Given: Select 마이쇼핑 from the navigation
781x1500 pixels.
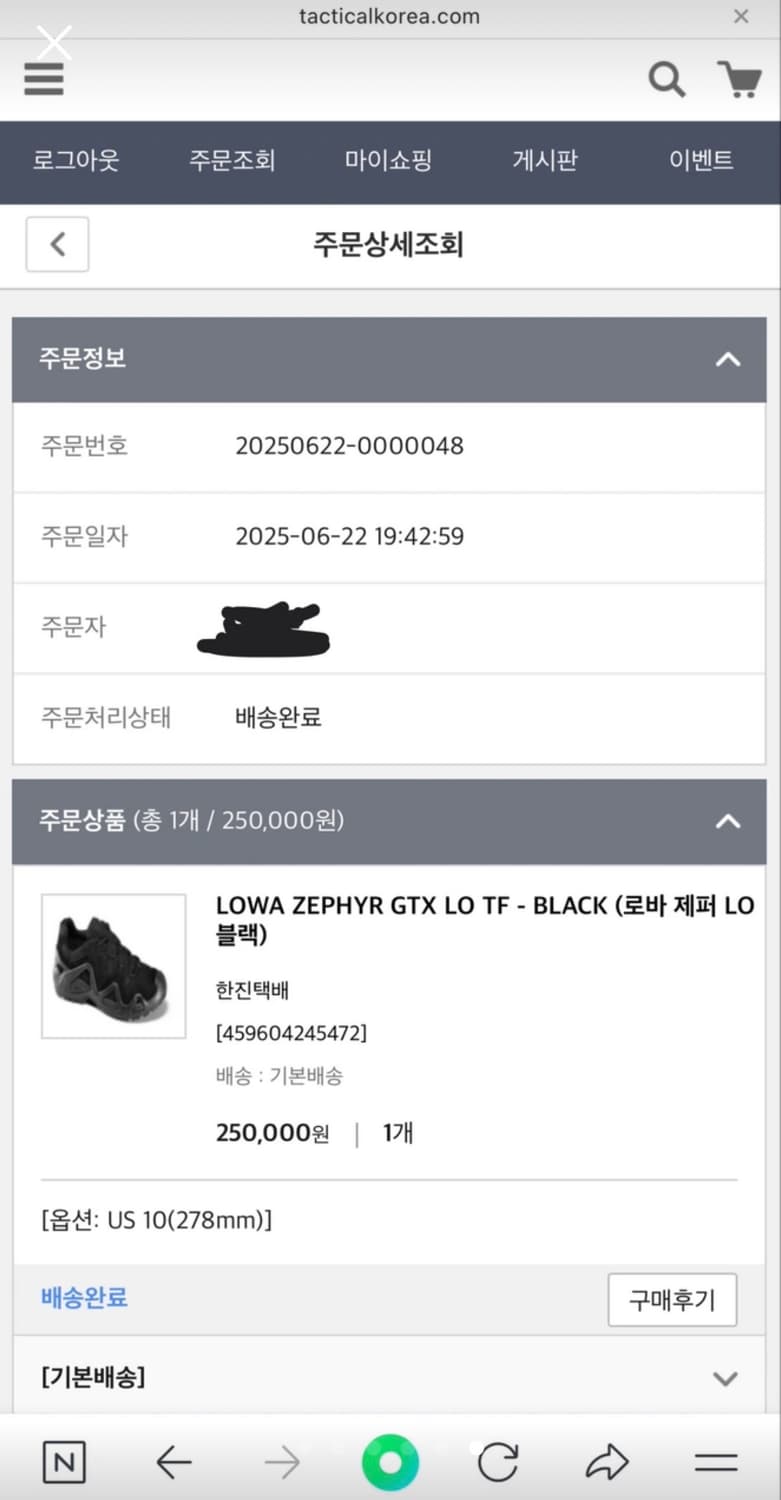Looking at the screenshot, I should 388,162.
